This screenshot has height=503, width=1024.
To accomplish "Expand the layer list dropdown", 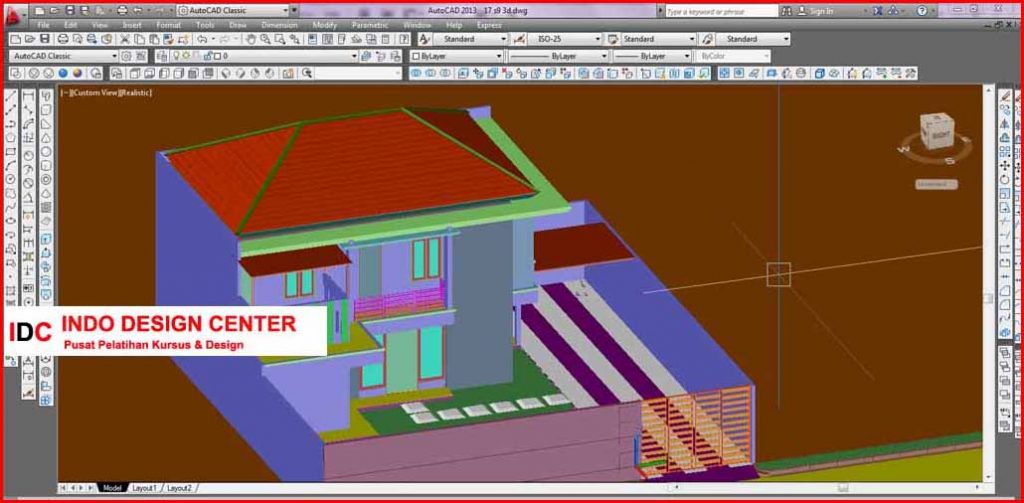I will coord(355,56).
